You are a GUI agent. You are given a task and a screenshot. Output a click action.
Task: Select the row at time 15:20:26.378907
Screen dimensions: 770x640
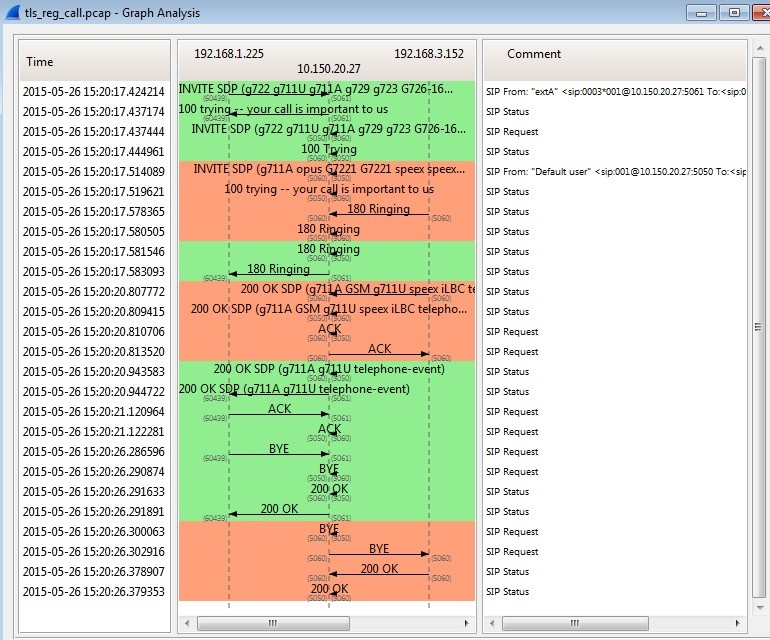pos(93,572)
